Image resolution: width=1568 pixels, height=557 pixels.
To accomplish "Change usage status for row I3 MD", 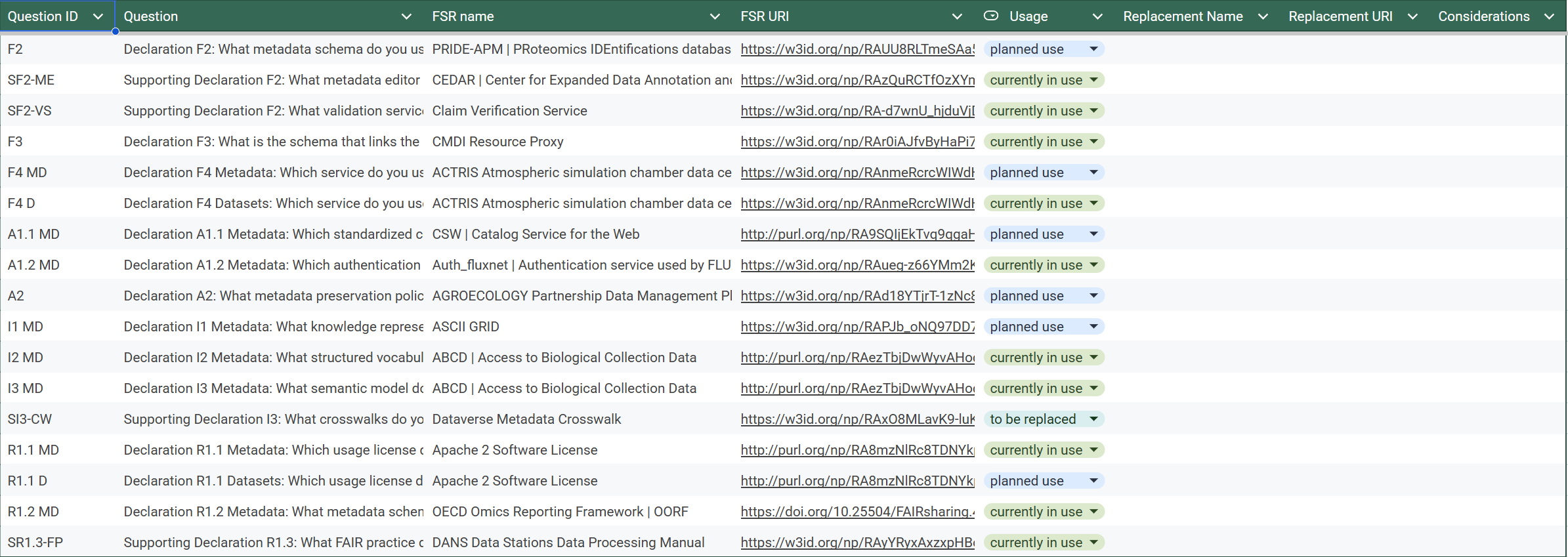I will [x=1044, y=388].
